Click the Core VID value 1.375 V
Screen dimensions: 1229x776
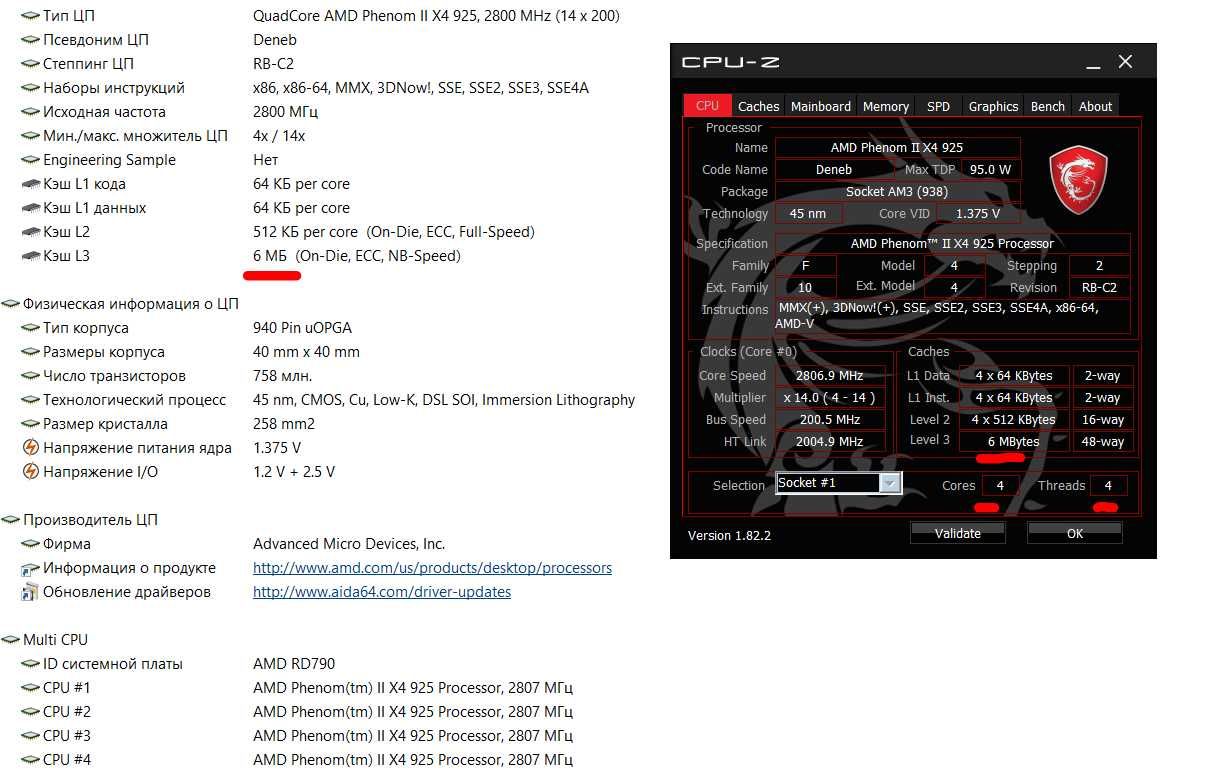tap(977, 213)
